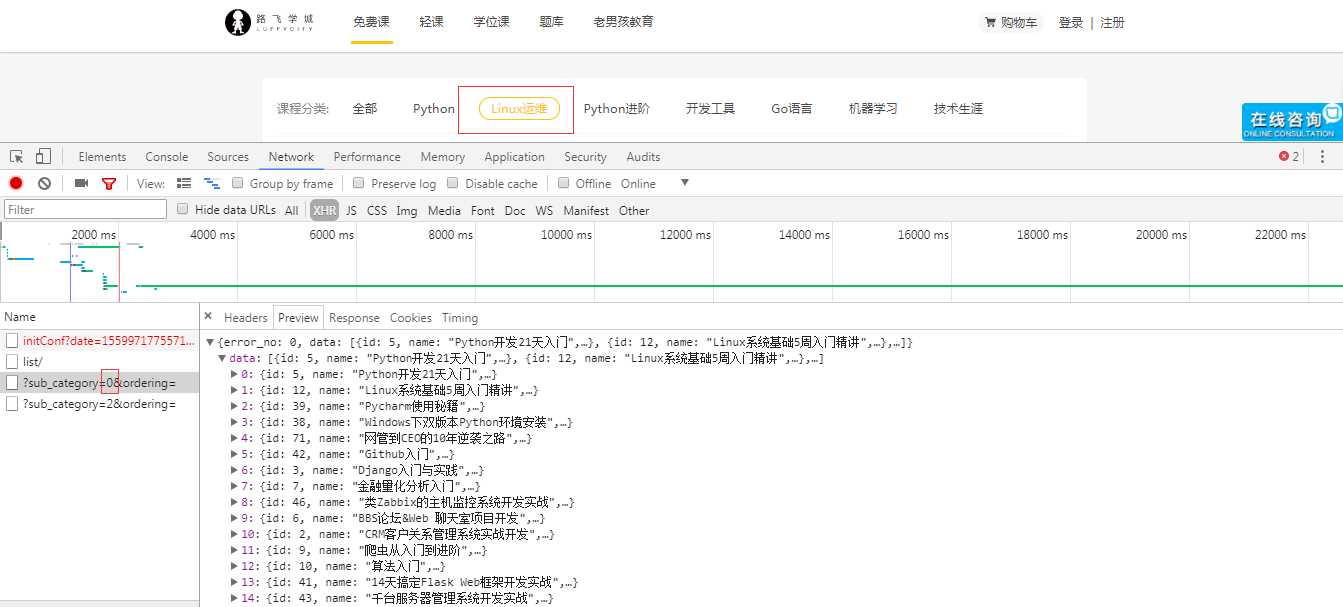The width and height of the screenshot is (1343, 607).
Task: Select the ?sub_category=2&ordering= request row
Action: tap(100, 404)
